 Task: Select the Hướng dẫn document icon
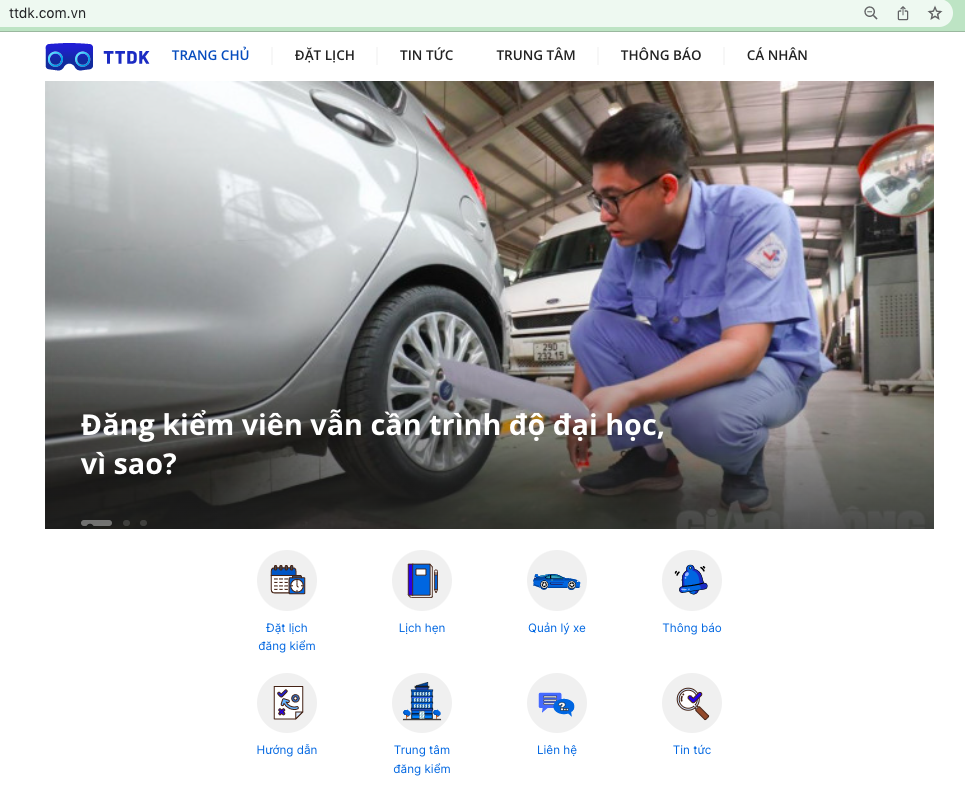287,702
